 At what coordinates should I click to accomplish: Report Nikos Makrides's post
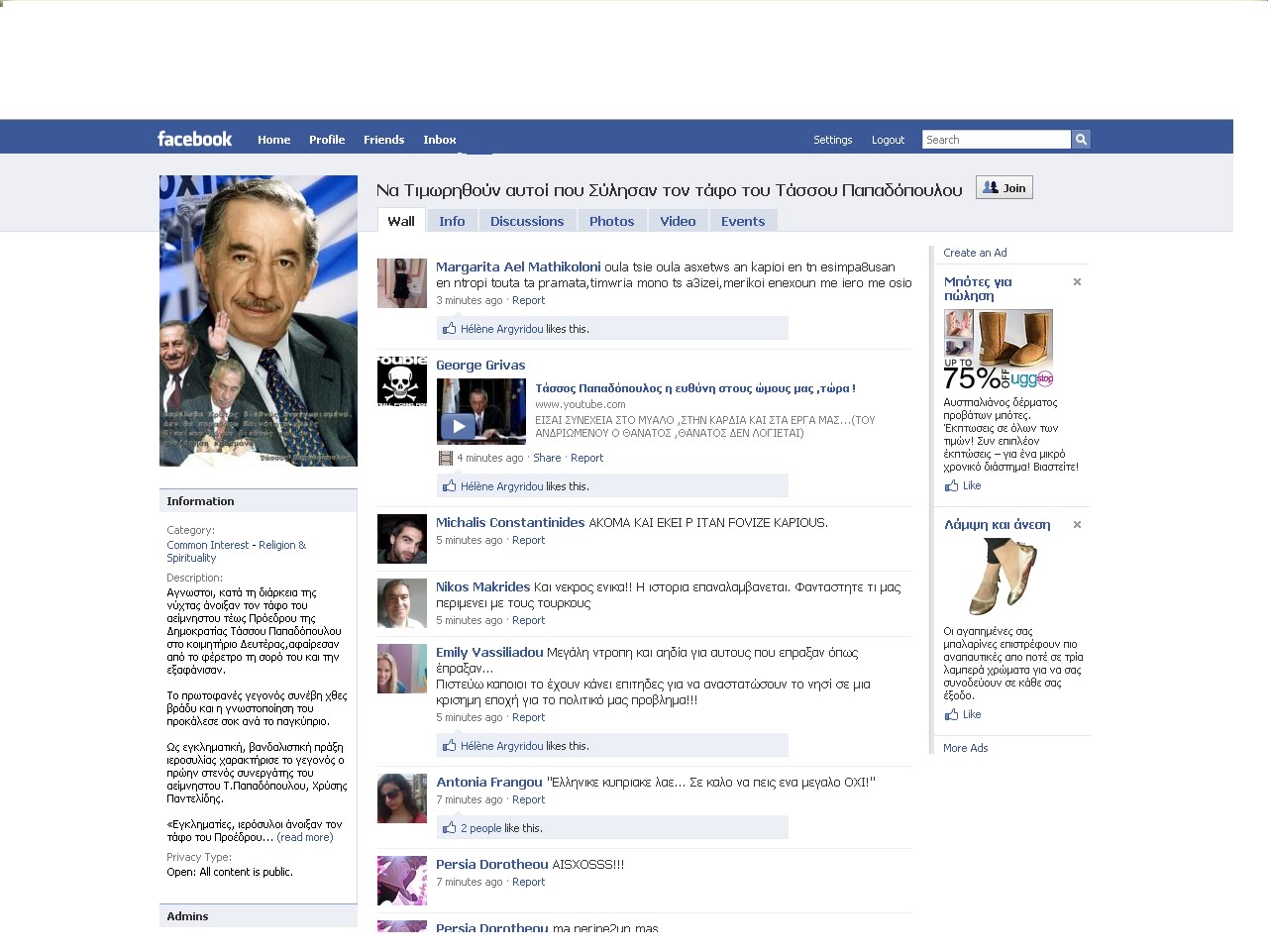[x=528, y=620]
